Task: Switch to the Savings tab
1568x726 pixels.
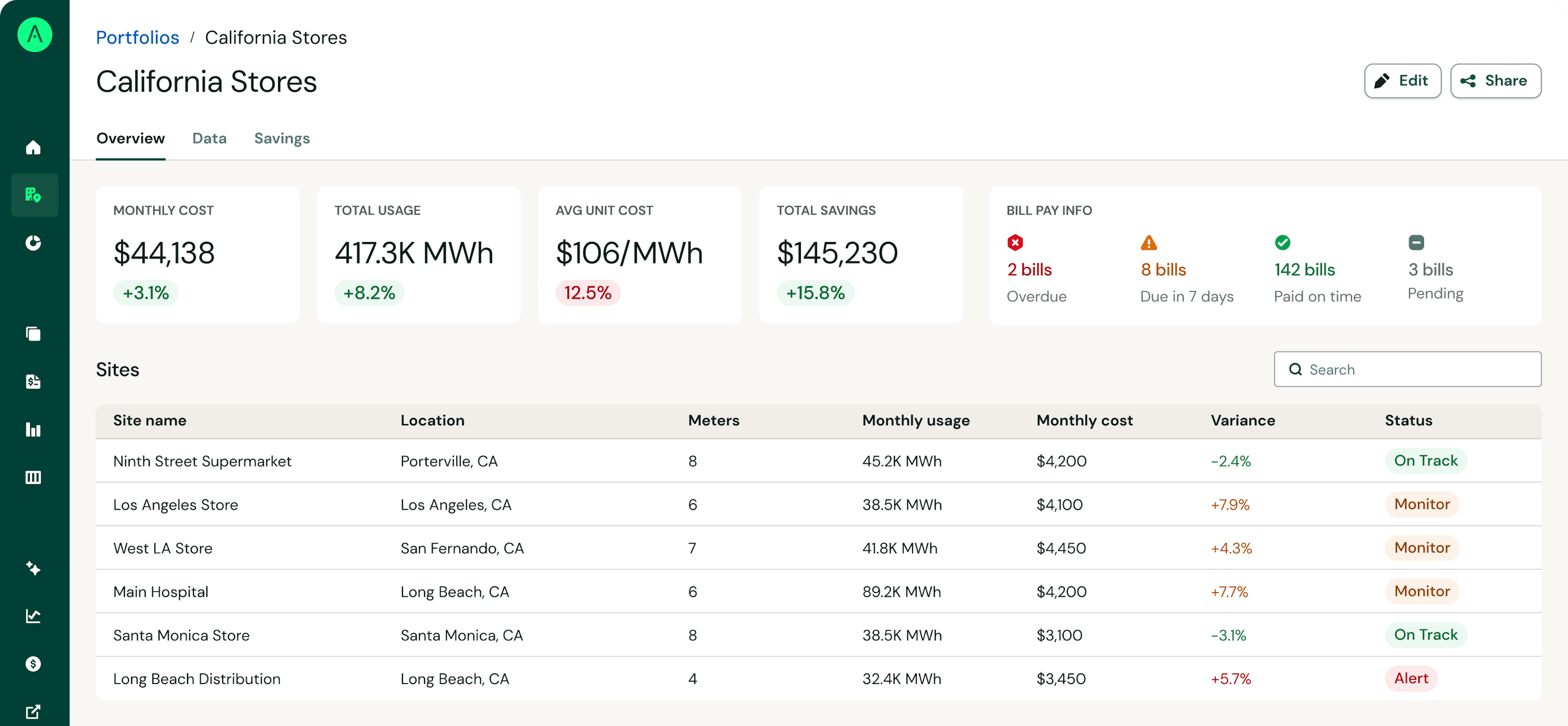Action: pyautogui.click(x=282, y=138)
